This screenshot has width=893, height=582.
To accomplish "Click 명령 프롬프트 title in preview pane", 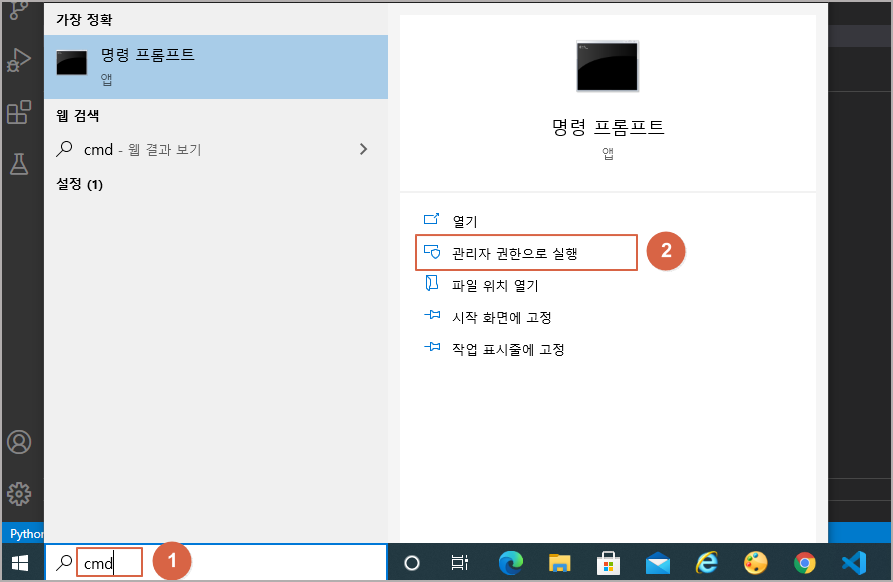I will tap(608, 126).
